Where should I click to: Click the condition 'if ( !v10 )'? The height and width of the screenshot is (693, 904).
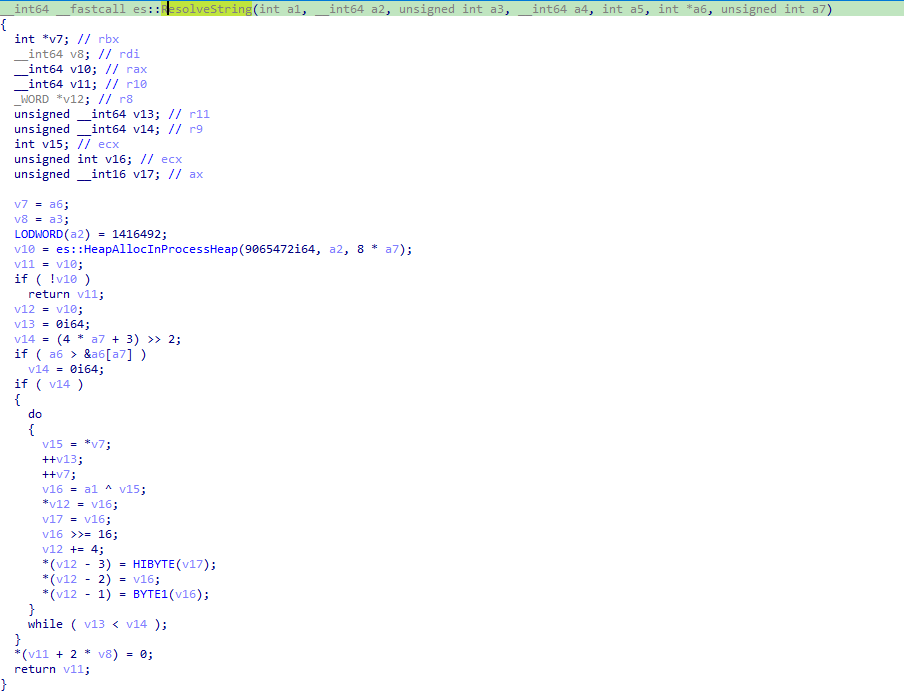pyautogui.click(x=52, y=279)
